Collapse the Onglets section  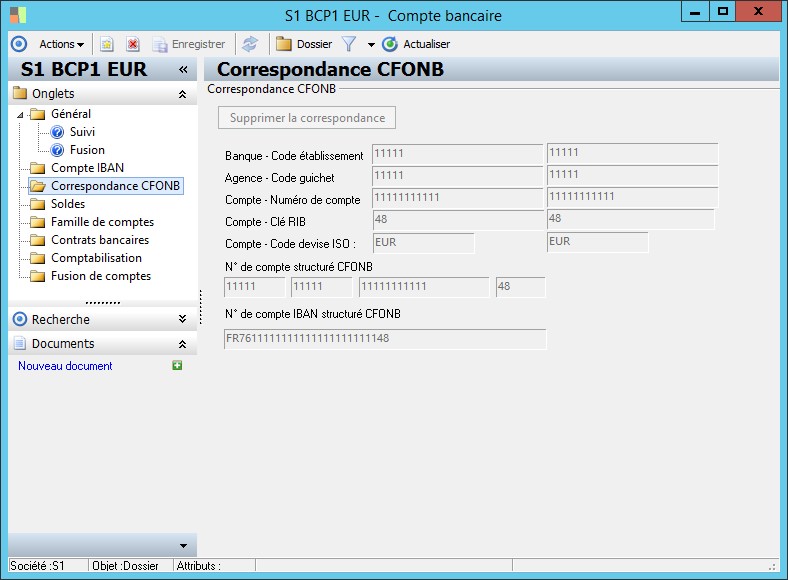click(182, 94)
